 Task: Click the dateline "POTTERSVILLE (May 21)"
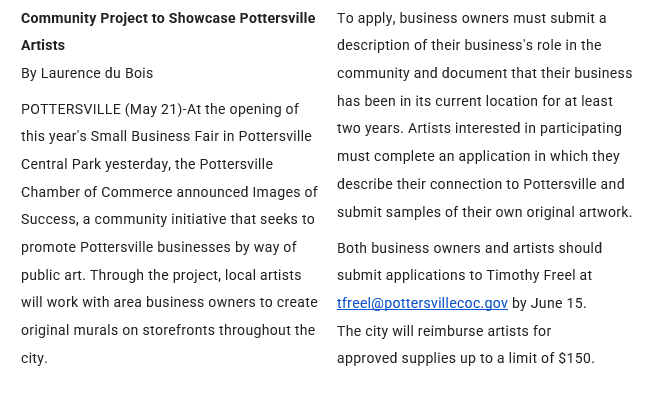click(x=100, y=109)
